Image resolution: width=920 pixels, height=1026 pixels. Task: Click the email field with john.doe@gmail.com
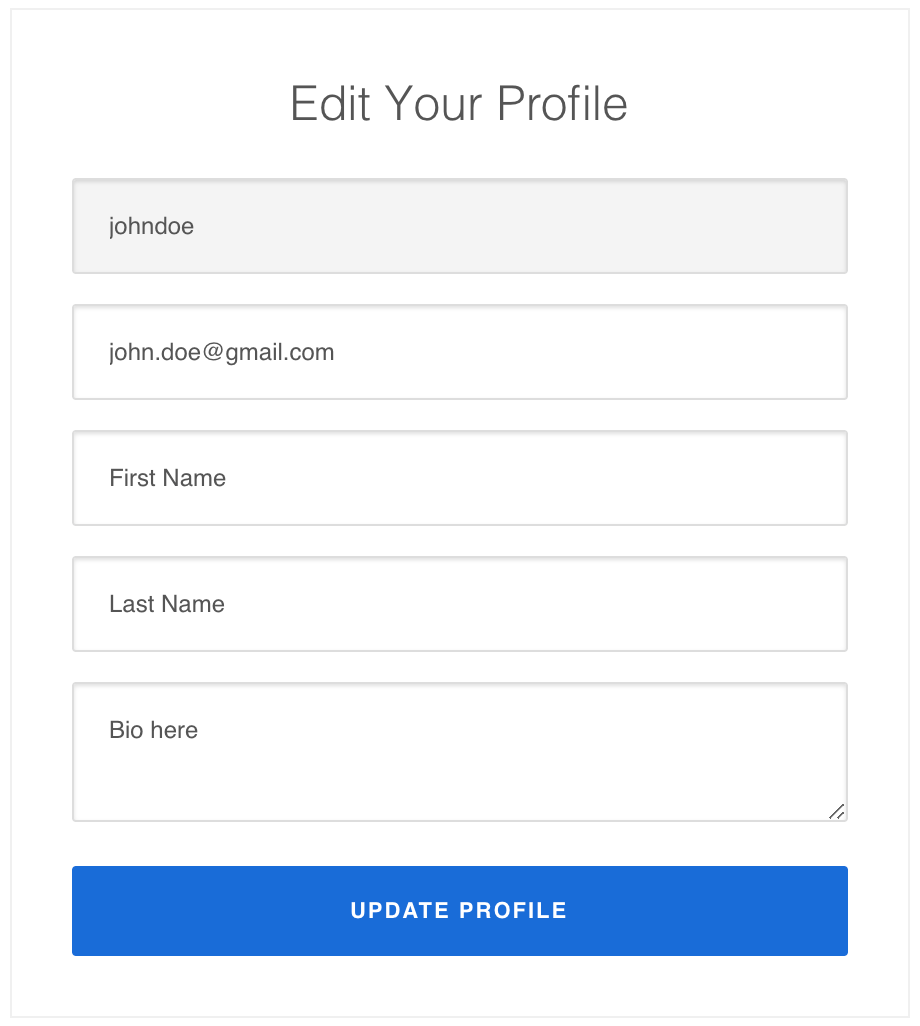(x=460, y=352)
